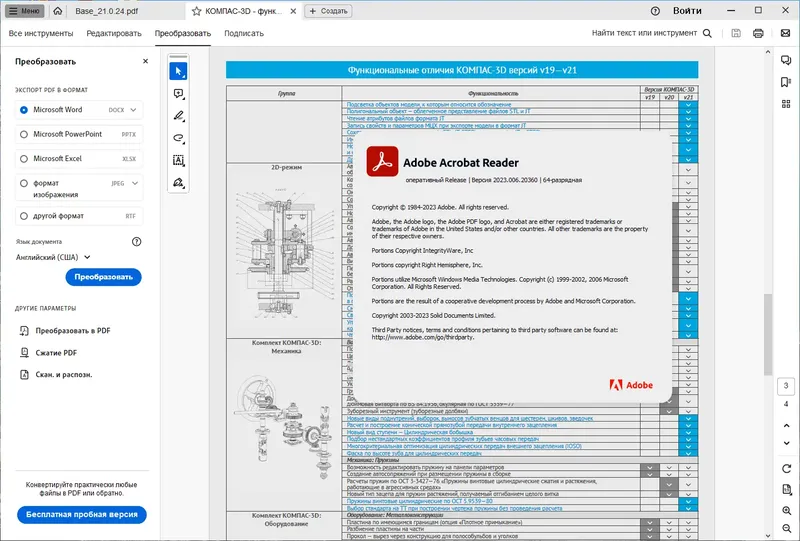Choose the text box AI tool
The height and width of the screenshot is (541, 800).
tap(178, 160)
